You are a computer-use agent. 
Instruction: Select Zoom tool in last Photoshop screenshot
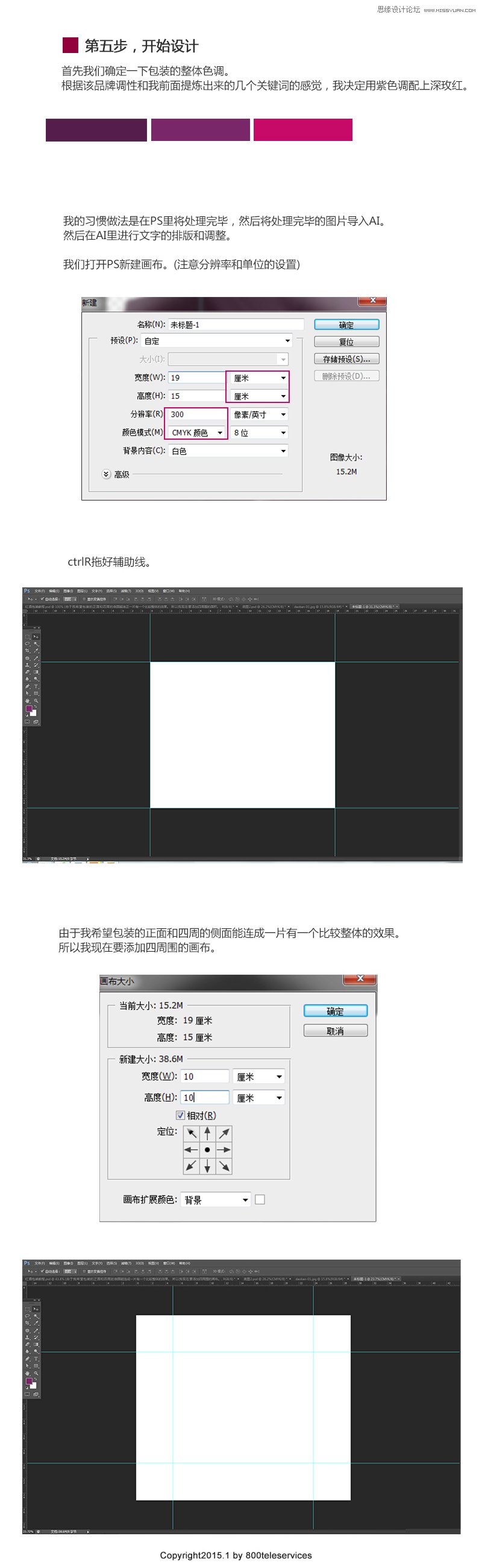pyautogui.click(x=37, y=1373)
